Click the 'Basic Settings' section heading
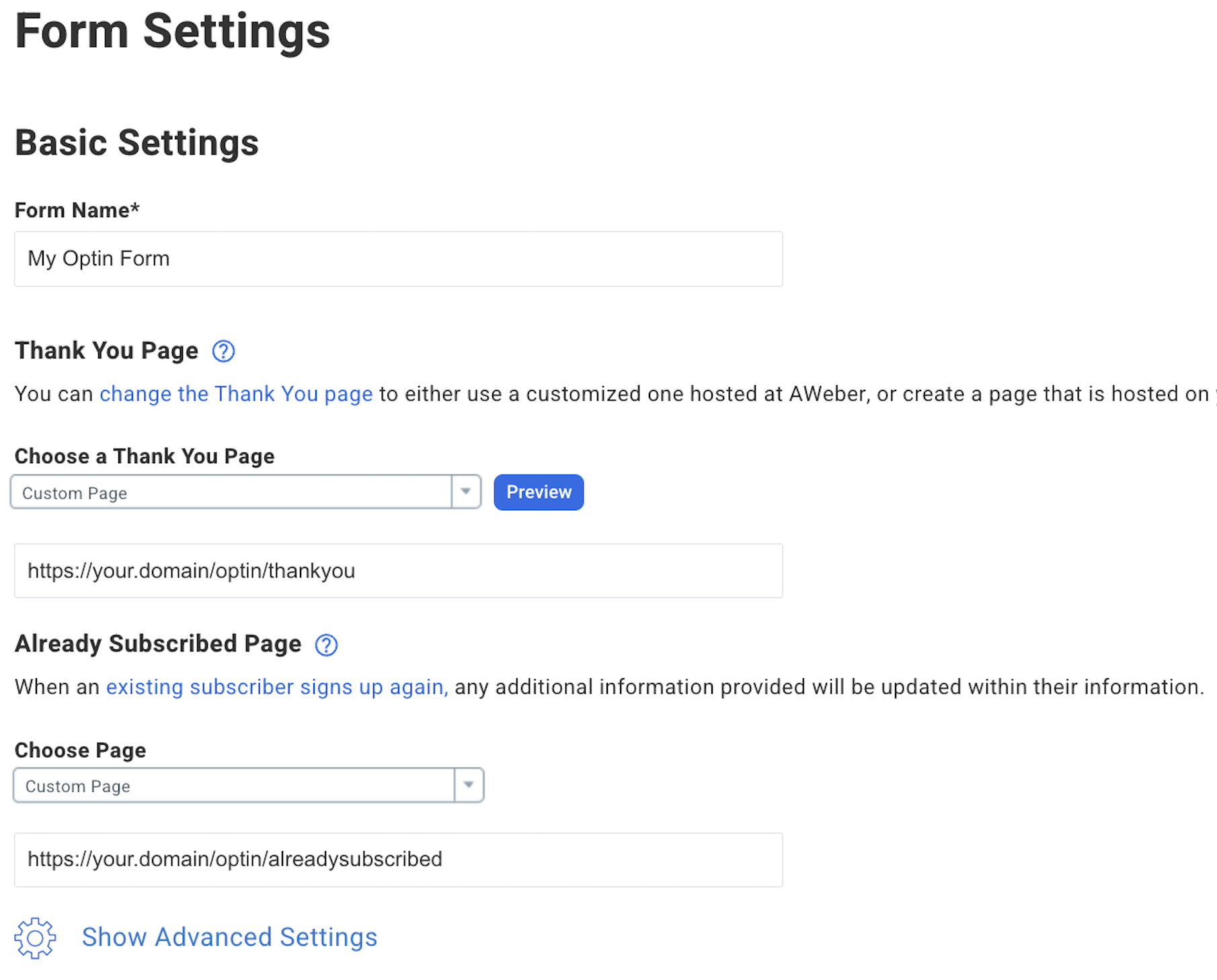 pyautogui.click(x=136, y=142)
